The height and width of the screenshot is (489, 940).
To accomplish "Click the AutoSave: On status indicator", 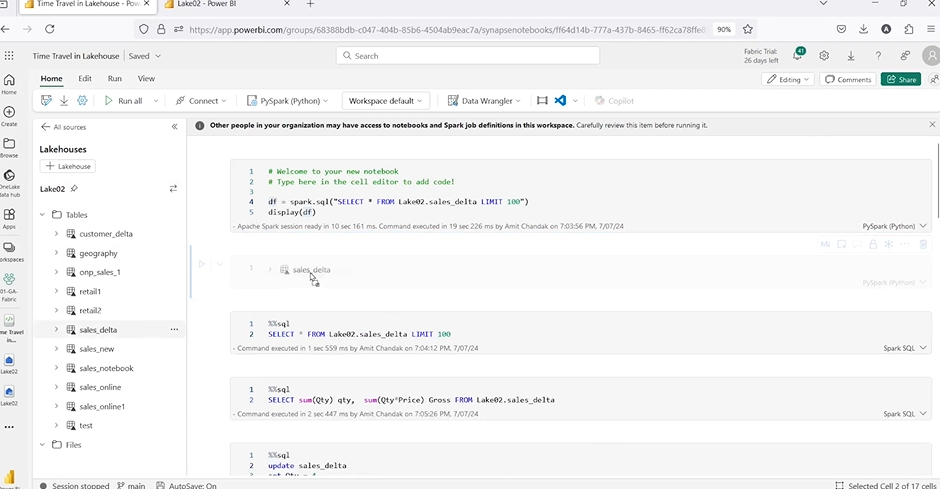I will [186, 485].
